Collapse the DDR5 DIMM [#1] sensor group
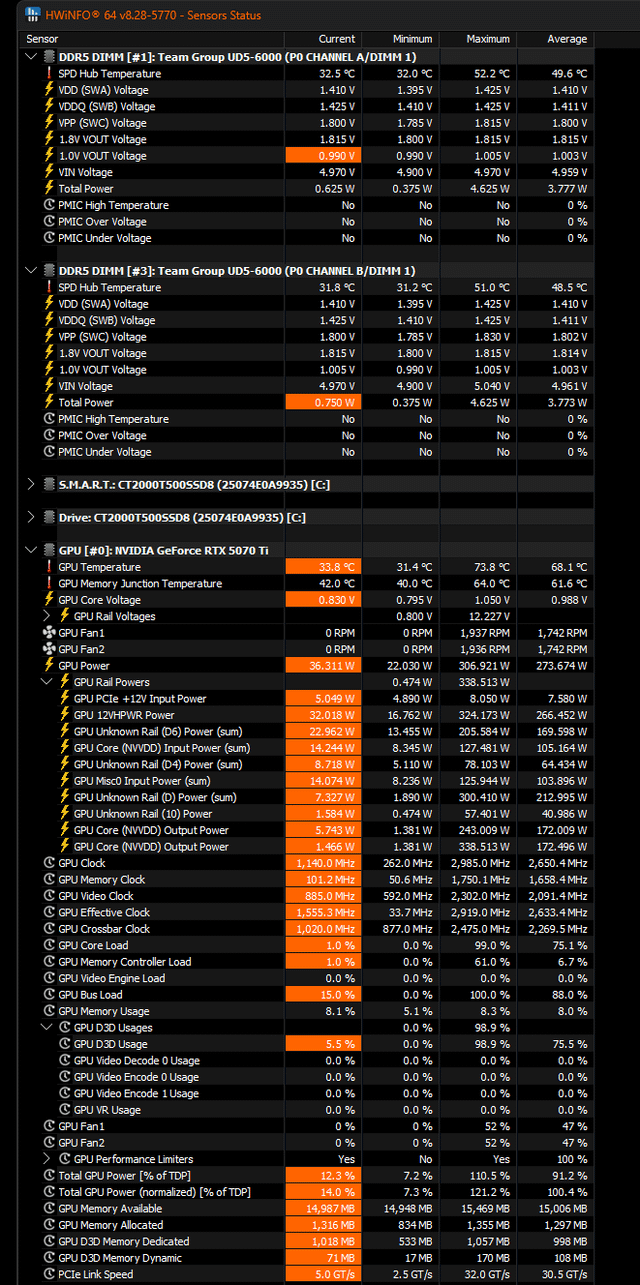The width and height of the screenshot is (640, 1285). tap(33, 57)
